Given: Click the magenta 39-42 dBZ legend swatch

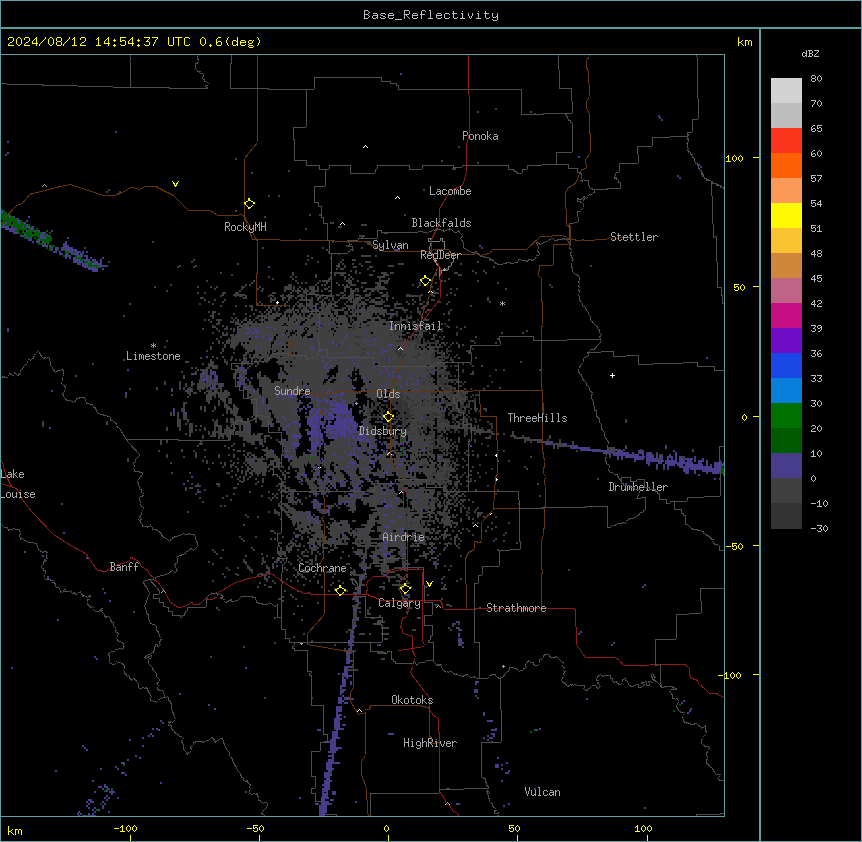Looking at the screenshot, I should tap(786, 316).
